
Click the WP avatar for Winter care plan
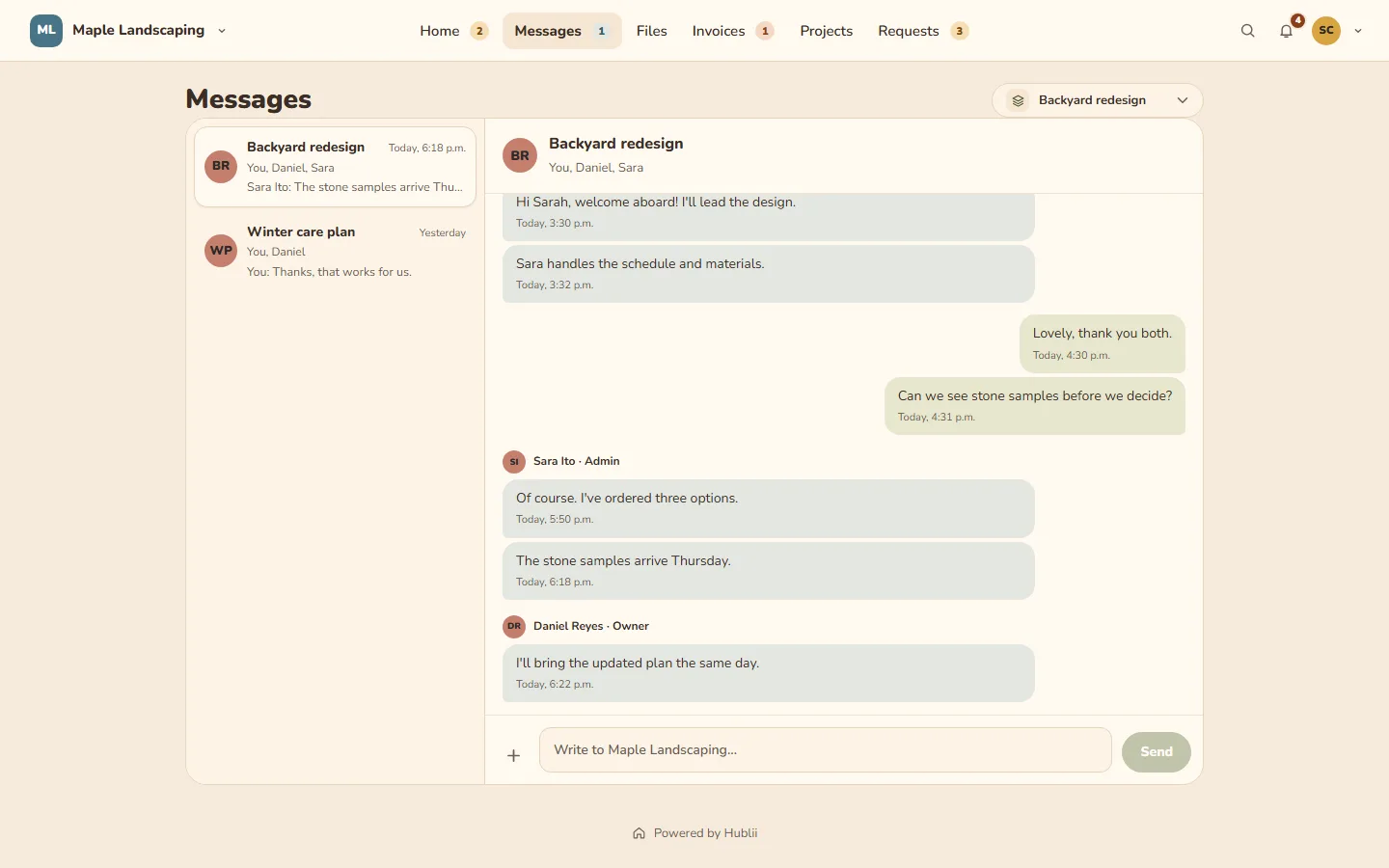pos(221,251)
